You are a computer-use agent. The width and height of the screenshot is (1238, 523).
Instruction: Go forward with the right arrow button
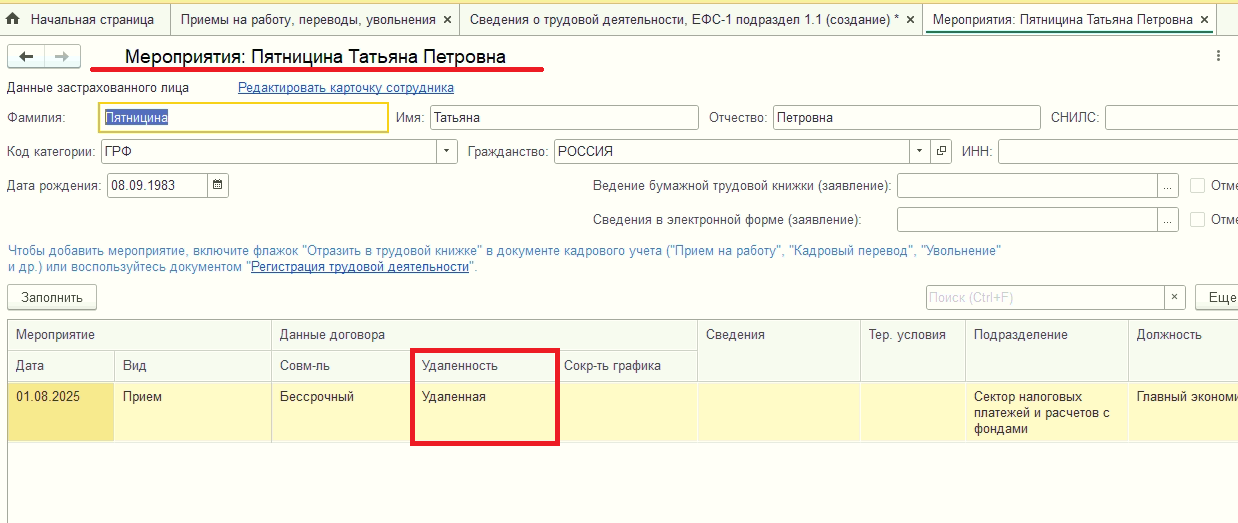(62, 57)
